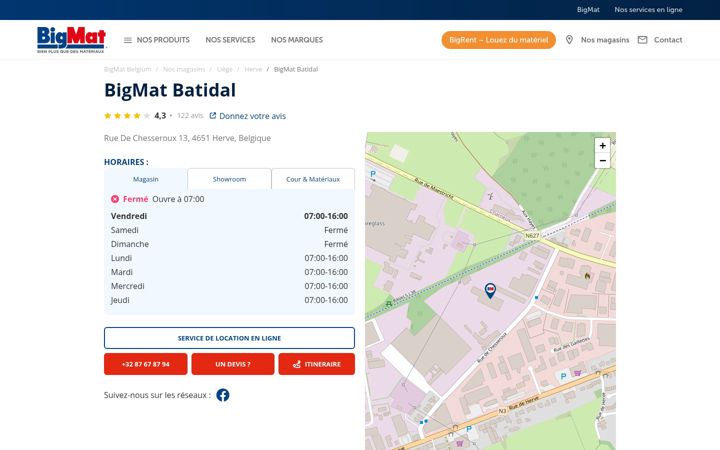The width and height of the screenshot is (720, 450).
Task: Go to Nos magasins breadcrumb
Action: (x=184, y=69)
